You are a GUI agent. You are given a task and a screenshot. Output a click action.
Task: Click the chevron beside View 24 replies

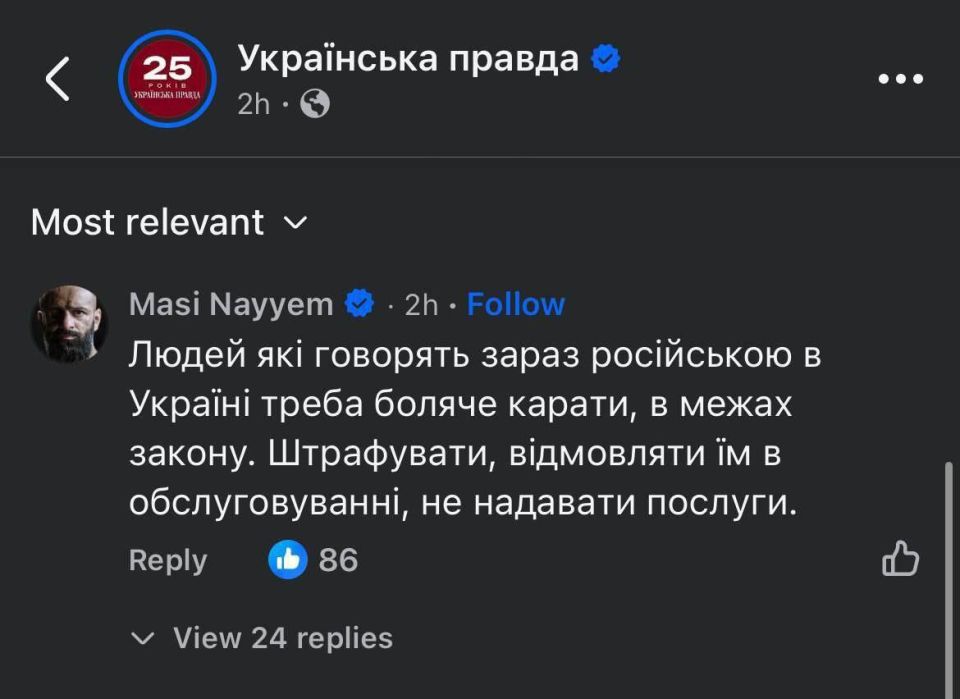[146, 637]
